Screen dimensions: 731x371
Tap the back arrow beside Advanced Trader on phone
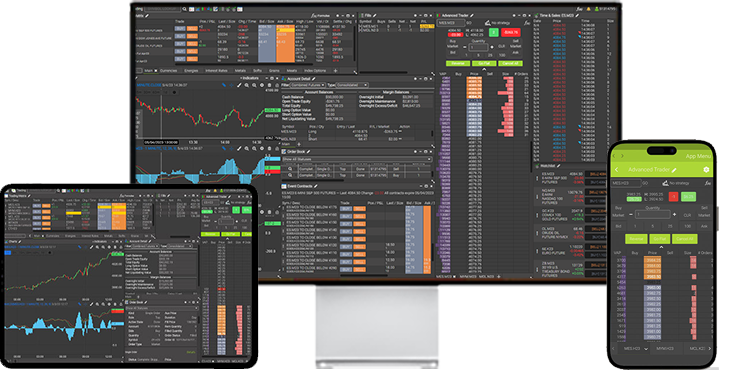tap(617, 170)
